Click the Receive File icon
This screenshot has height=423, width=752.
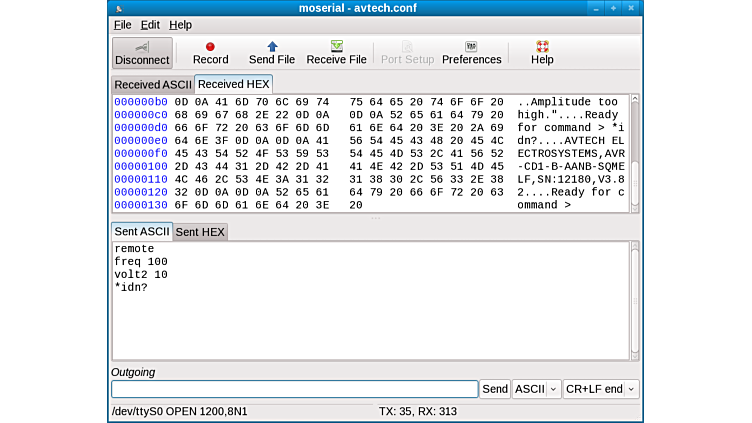pyautogui.click(x=336, y=46)
